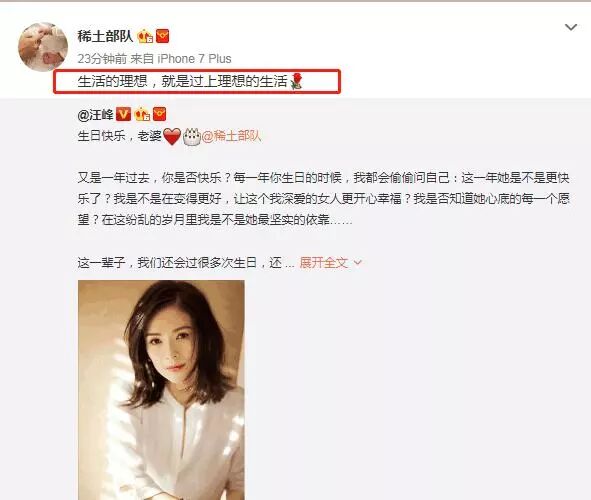Open the 23分钟前 post timestamp
Viewport: 591px width, 500px height.
[102, 59]
